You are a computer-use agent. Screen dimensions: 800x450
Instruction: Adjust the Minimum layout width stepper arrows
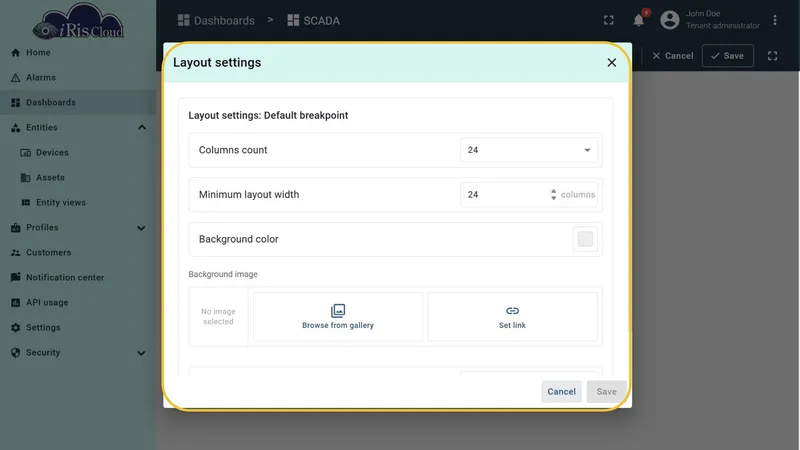coord(554,194)
